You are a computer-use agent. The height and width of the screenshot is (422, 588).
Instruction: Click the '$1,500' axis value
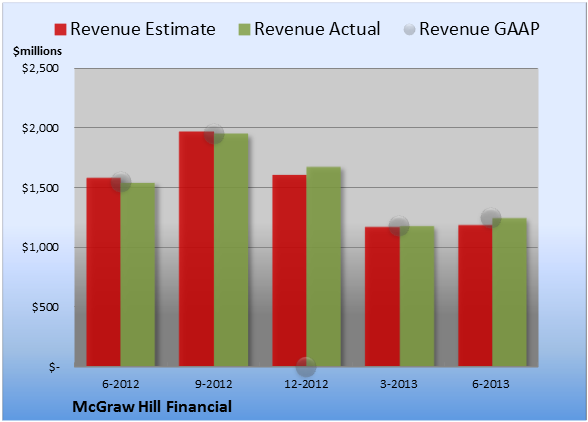pyautogui.click(x=40, y=188)
